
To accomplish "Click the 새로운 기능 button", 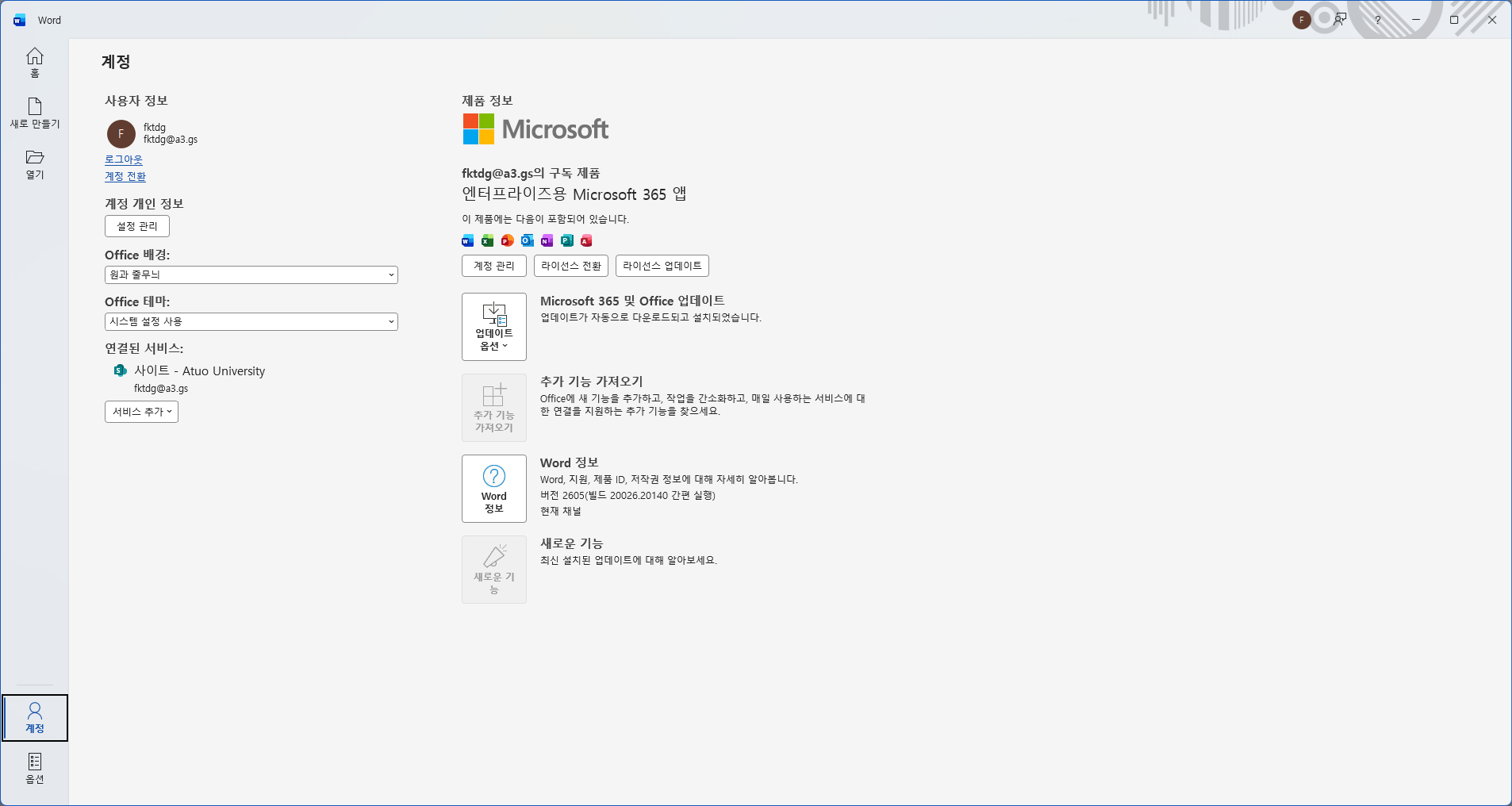I will pos(494,570).
